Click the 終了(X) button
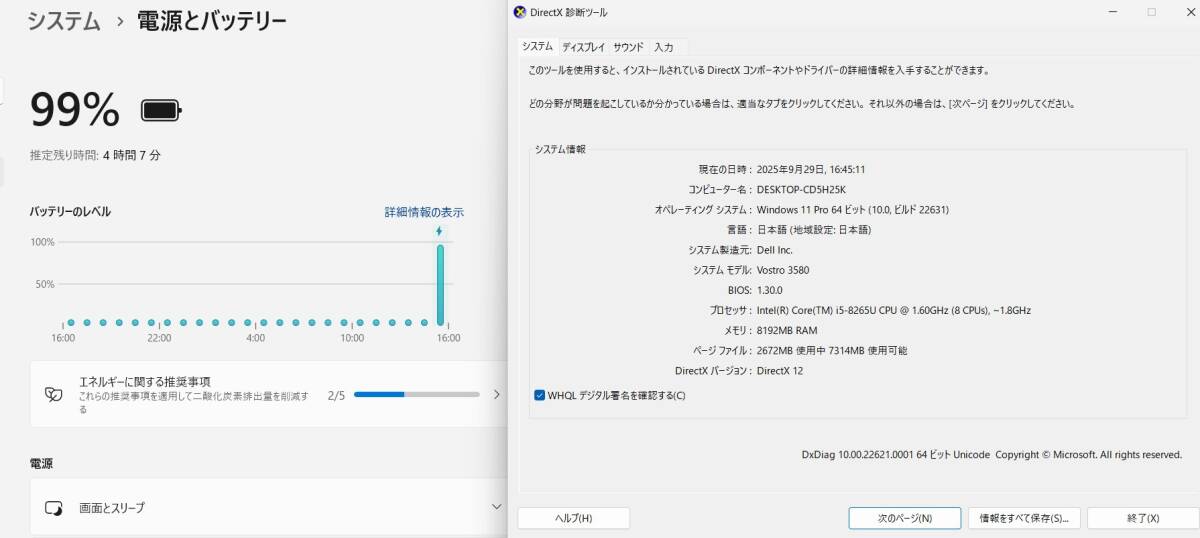This screenshot has height=538, width=1200. (x=1142, y=518)
